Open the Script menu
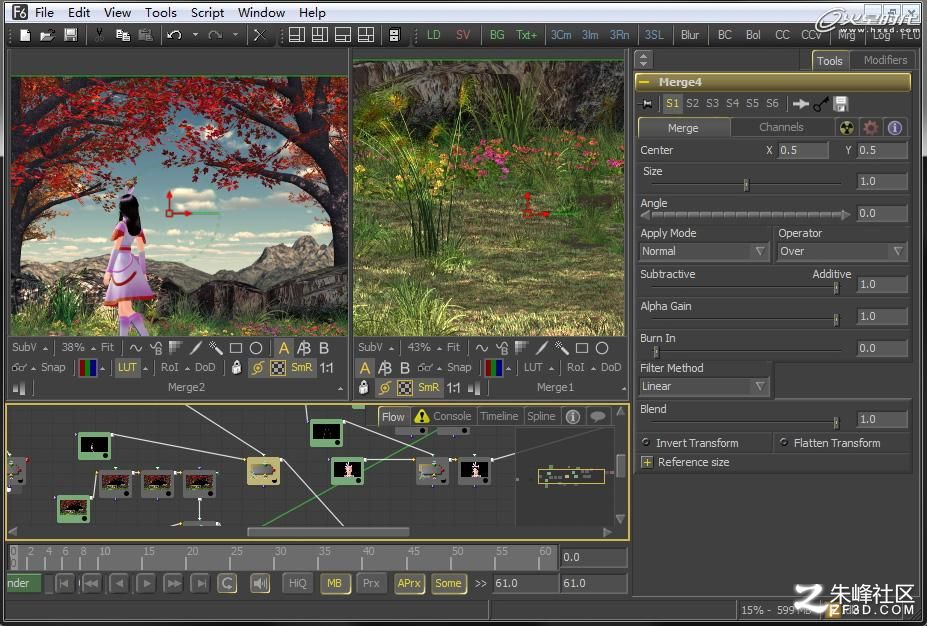 (207, 12)
